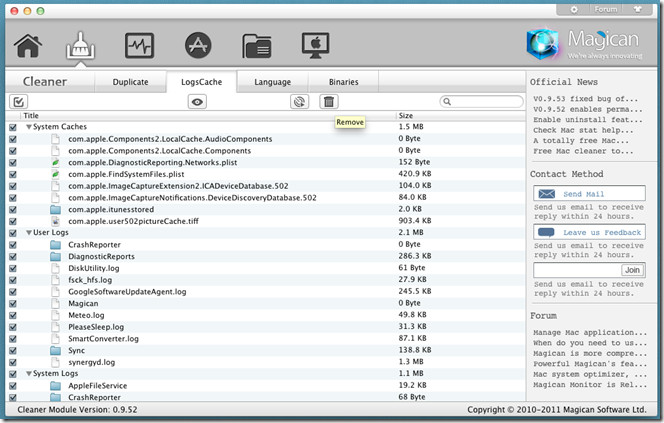Screen dimensions: 664x423
Task: Open news item 'V0.9.53 fixed bug of...'
Action: point(585,99)
